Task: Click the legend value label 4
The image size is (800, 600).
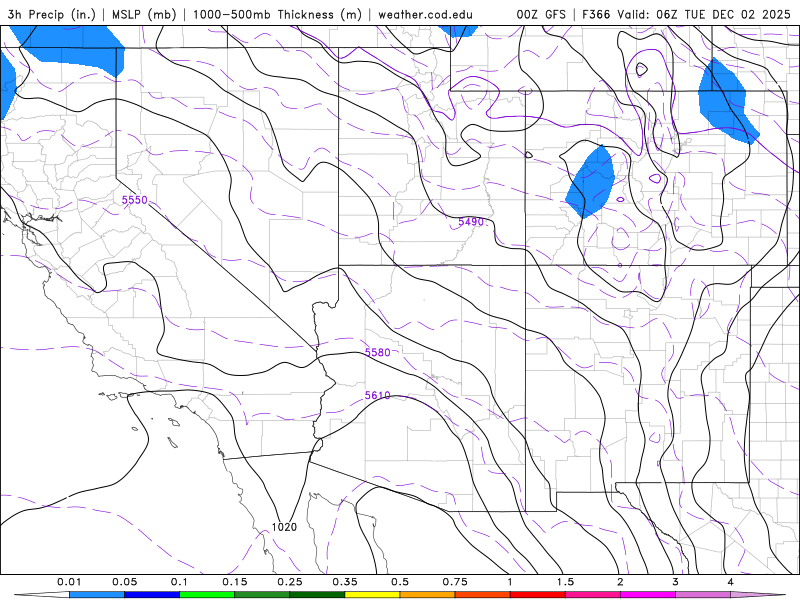Action: (731, 582)
